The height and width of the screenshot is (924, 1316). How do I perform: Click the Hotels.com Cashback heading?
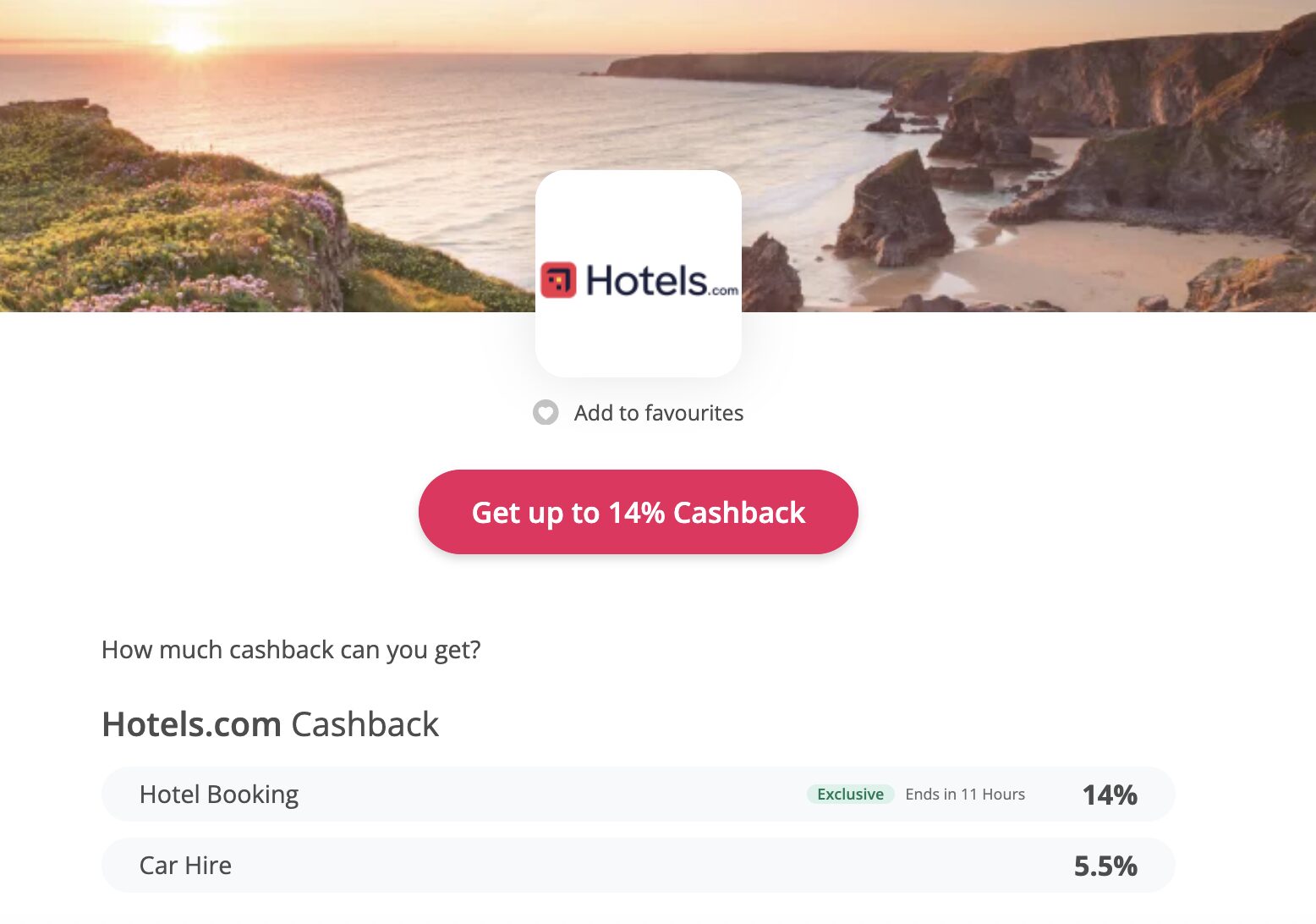click(x=271, y=724)
